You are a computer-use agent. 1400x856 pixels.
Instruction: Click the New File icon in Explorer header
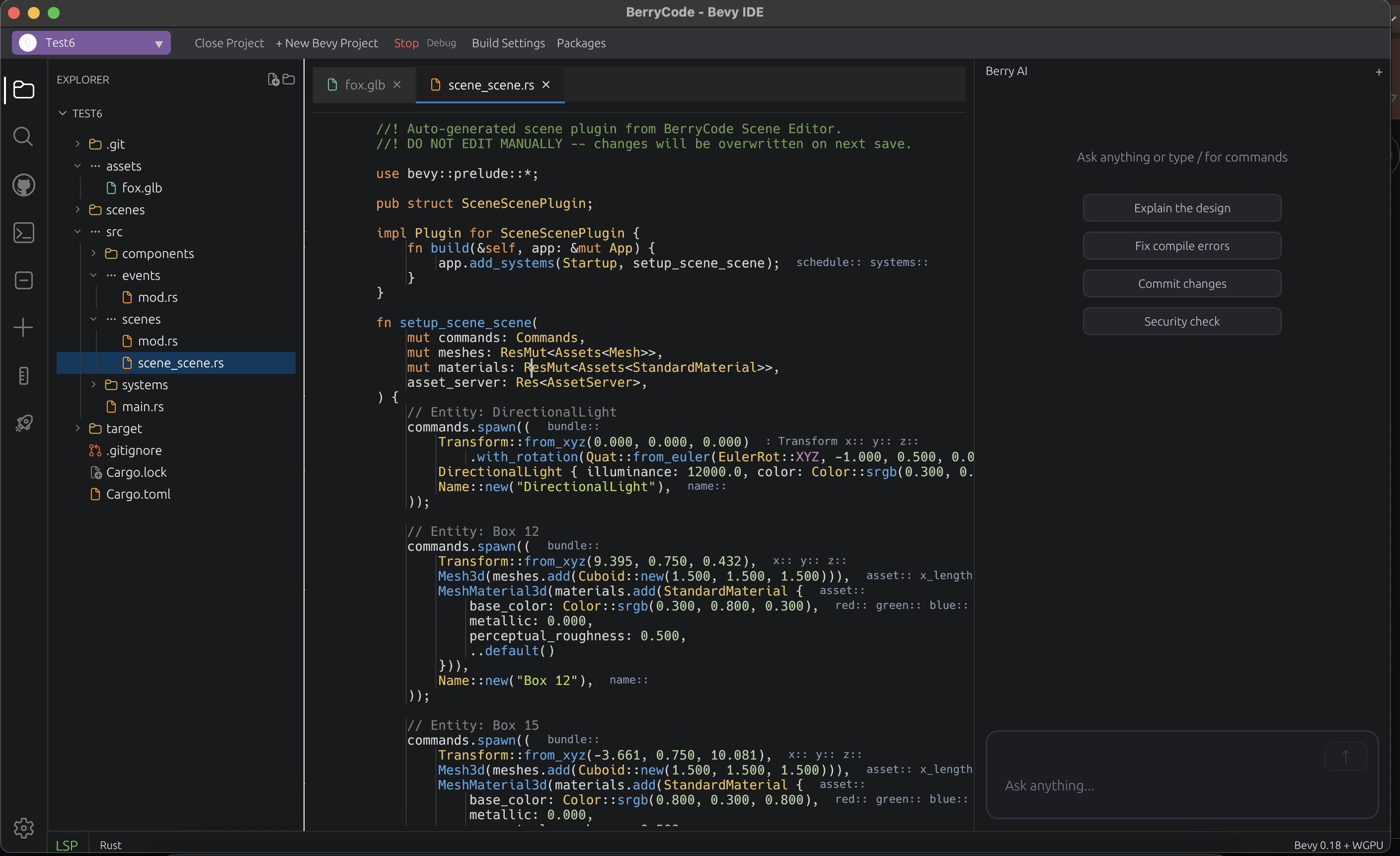273,80
